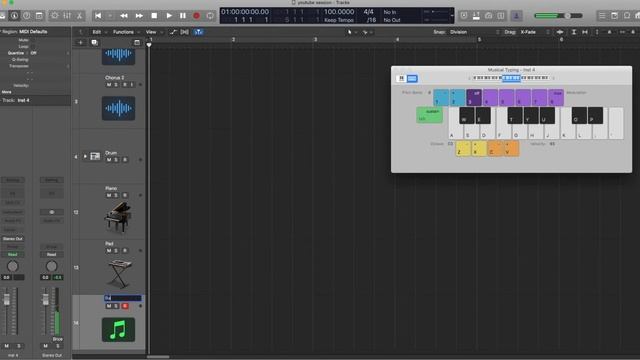Click the green Read automation button
The height and width of the screenshot is (360, 640).
pos(13,254)
